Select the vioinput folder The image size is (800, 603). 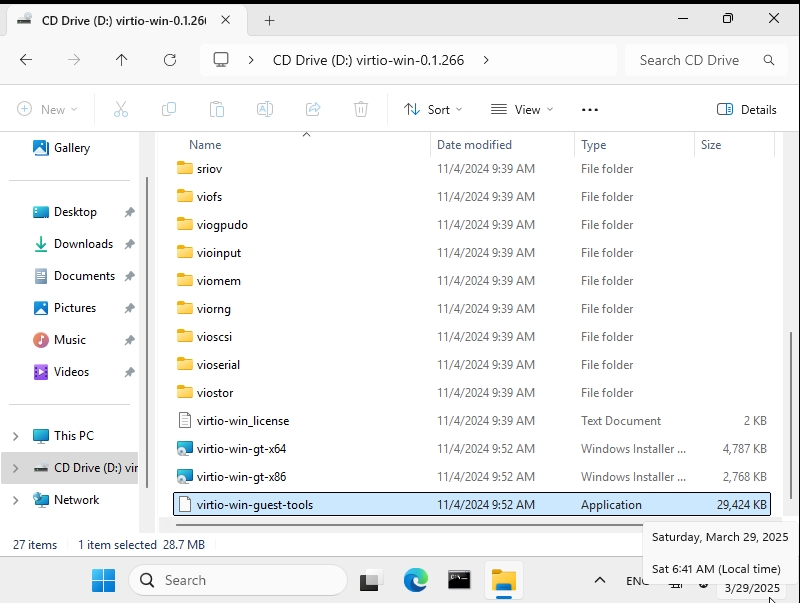coord(472,253)
